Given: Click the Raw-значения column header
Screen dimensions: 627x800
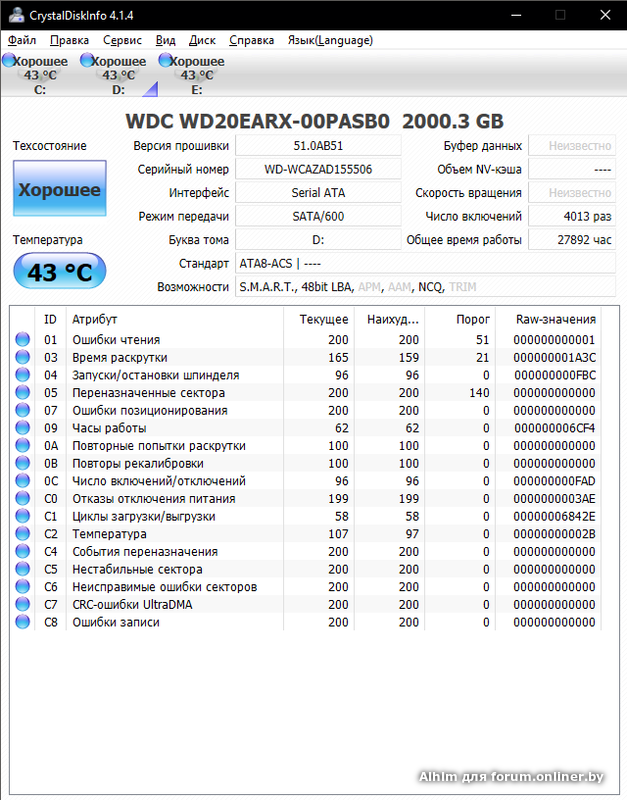Looking at the screenshot, I should click(548, 319).
